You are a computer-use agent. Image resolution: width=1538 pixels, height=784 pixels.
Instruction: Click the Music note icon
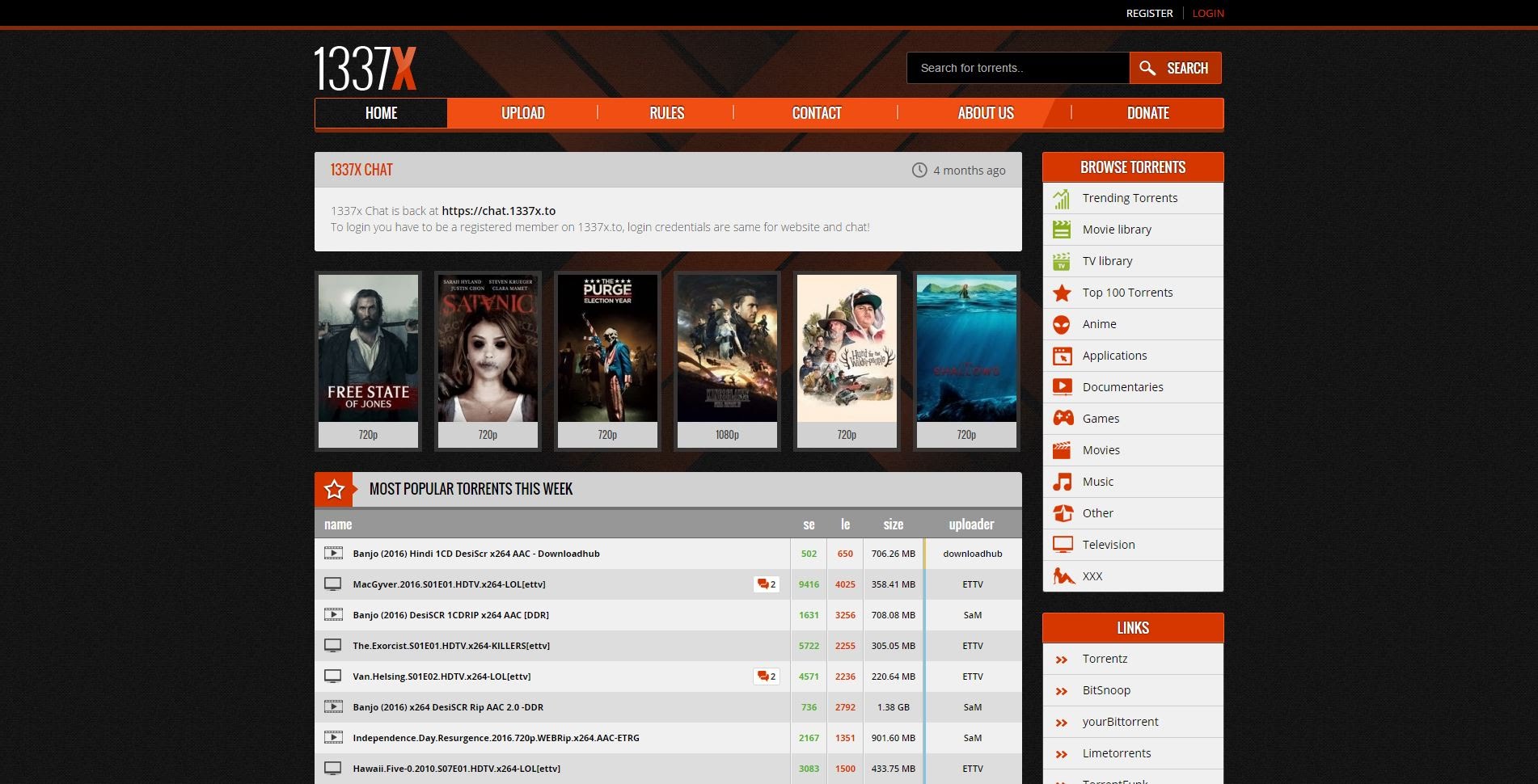coord(1062,482)
